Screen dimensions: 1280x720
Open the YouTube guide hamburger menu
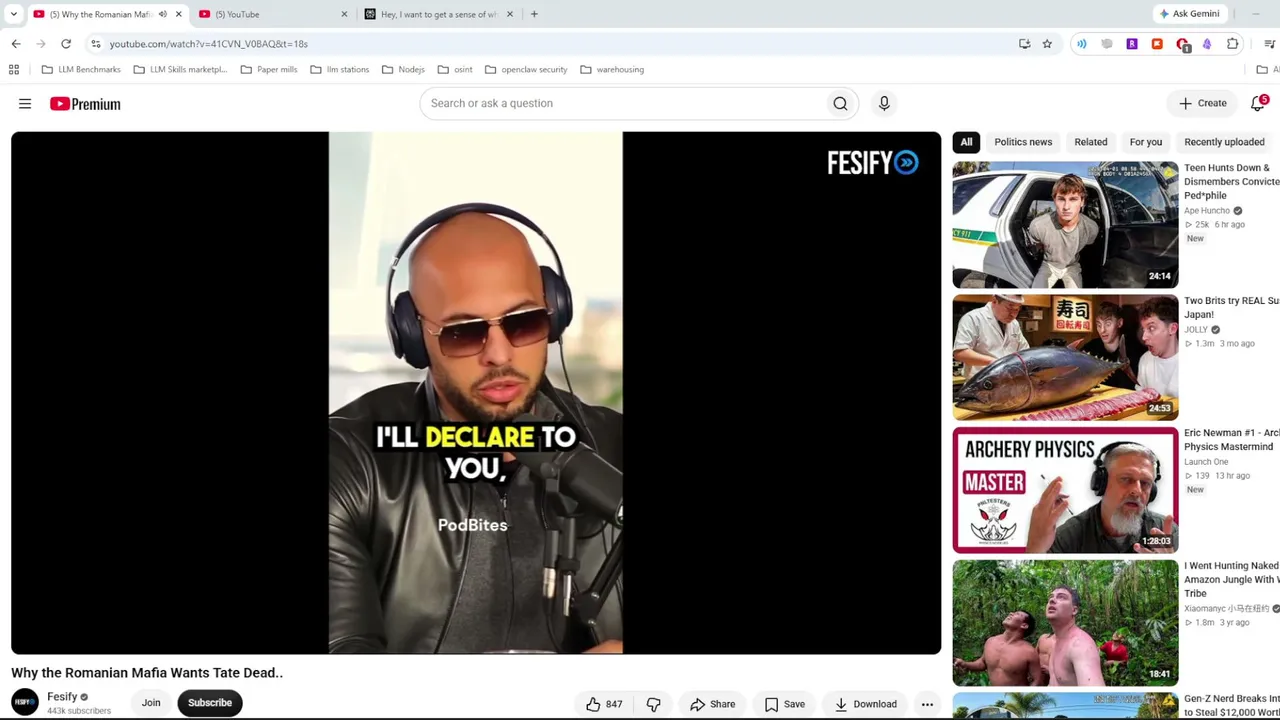click(x=25, y=103)
